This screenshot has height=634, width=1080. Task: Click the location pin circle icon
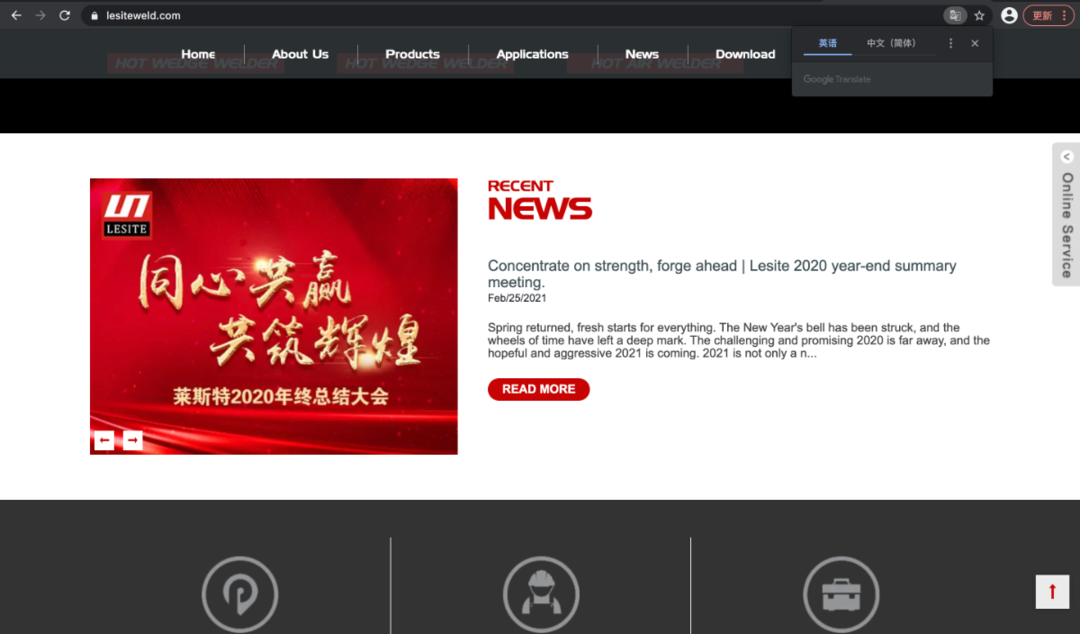coord(240,594)
